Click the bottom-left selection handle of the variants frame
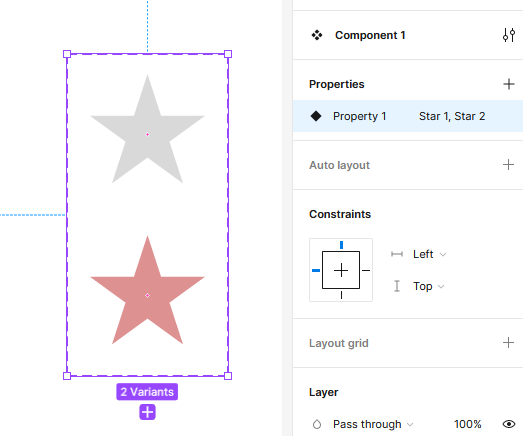Image resolution: width=523 pixels, height=436 pixels. 67,376
